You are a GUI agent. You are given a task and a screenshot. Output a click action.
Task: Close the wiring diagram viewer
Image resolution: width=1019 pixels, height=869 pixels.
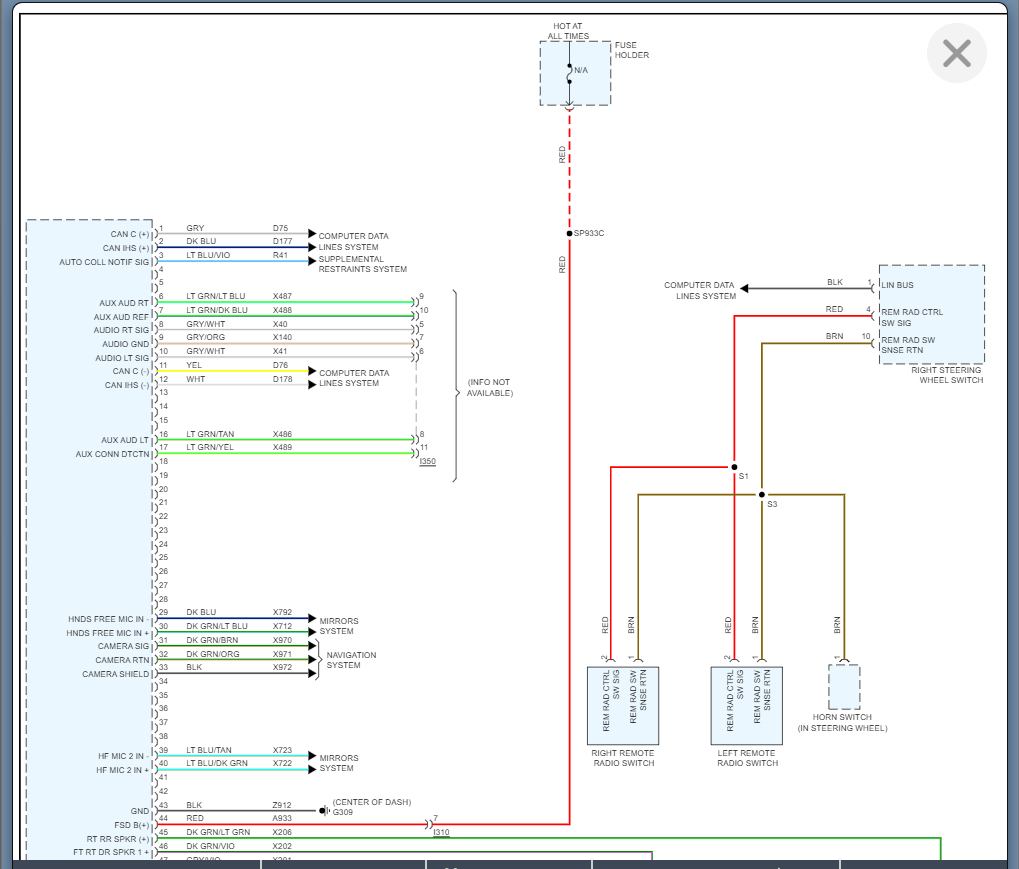tap(956, 53)
